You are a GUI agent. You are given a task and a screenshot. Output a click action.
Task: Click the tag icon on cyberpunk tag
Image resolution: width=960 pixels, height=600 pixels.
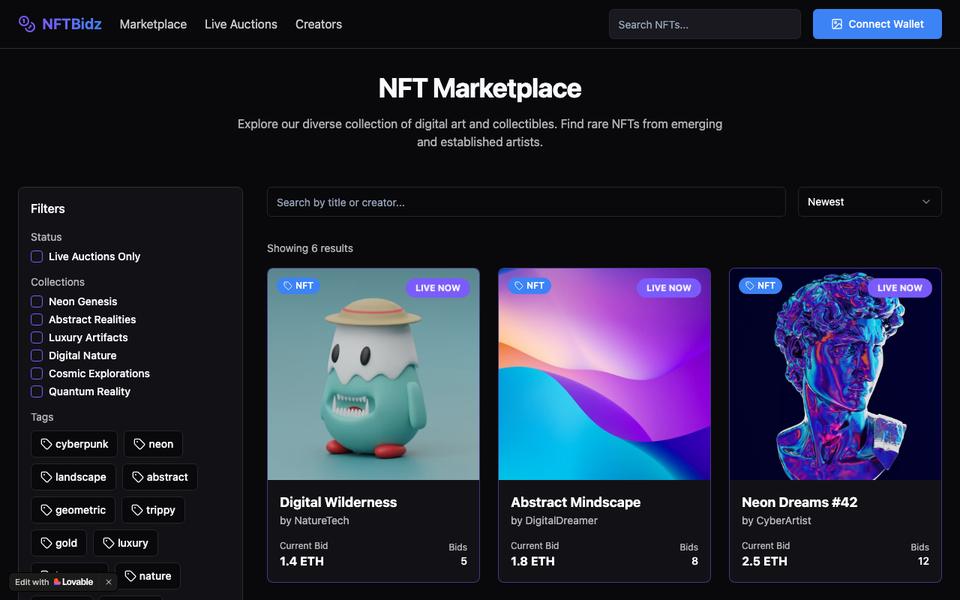click(46, 444)
